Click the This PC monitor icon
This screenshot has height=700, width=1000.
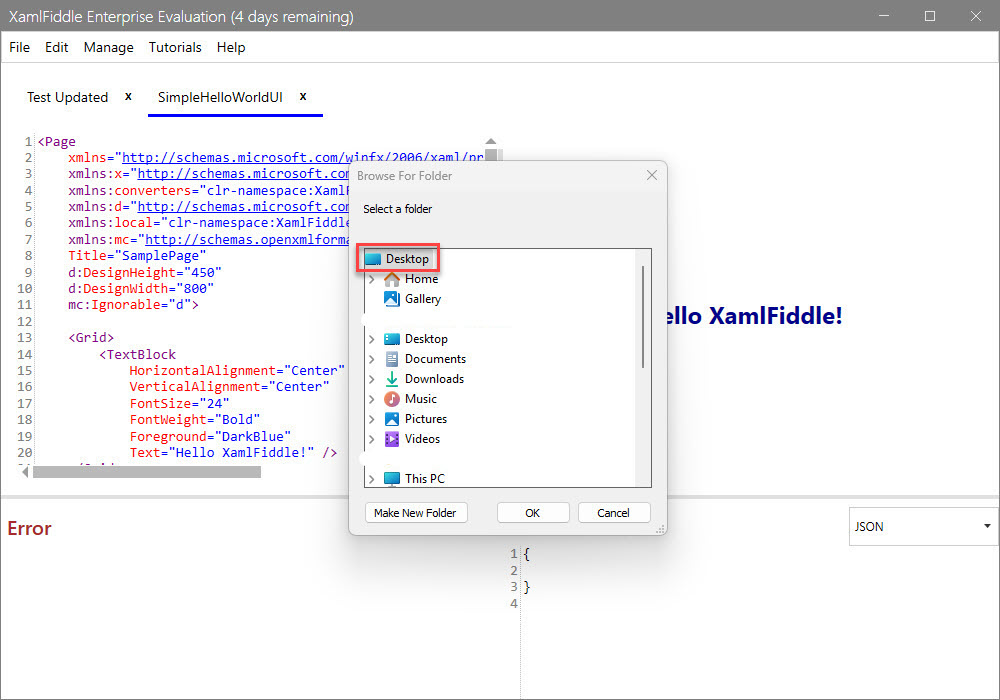[x=392, y=479]
